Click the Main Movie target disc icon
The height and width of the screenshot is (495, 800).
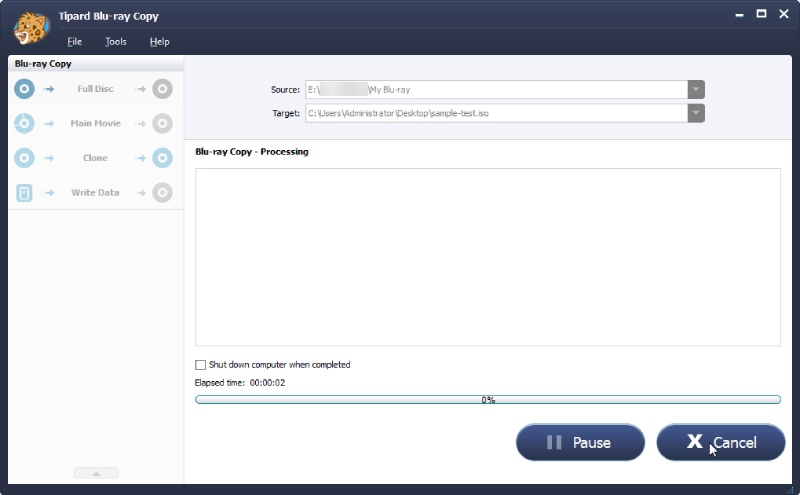(x=162, y=123)
